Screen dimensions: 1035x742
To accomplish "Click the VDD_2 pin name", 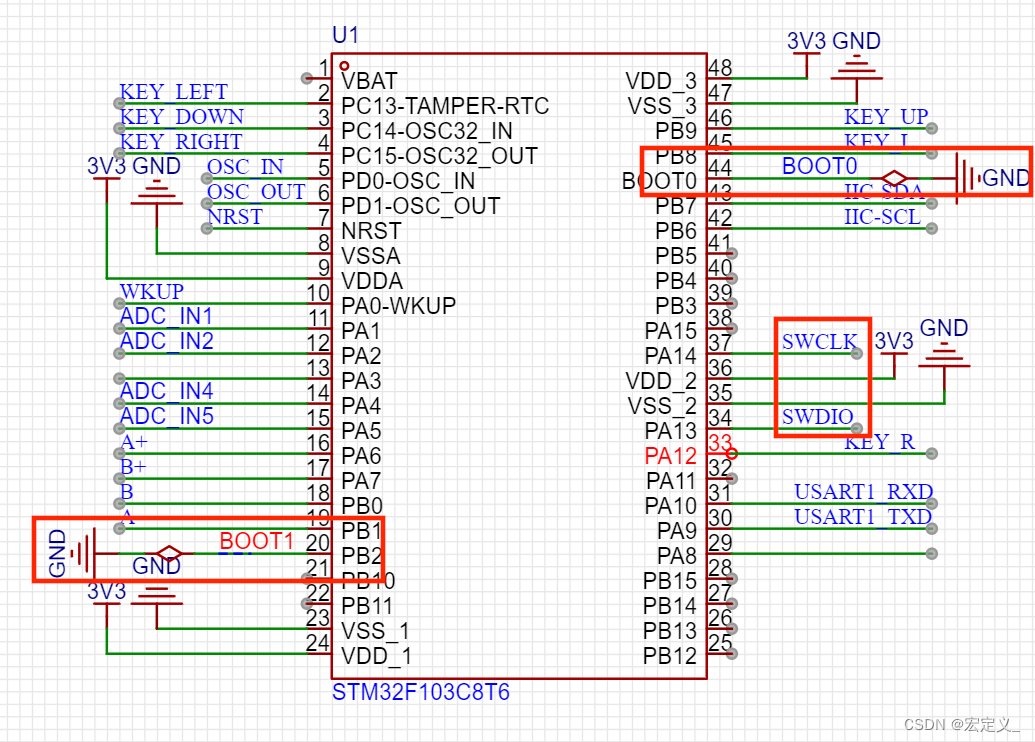I will point(661,382).
